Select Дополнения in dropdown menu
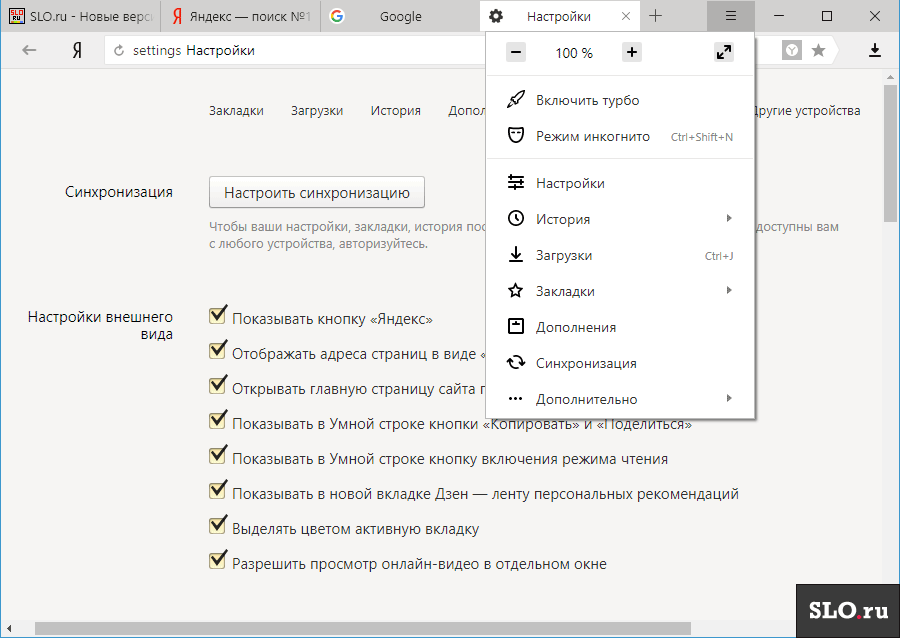The width and height of the screenshot is (900, 638). click(x=620, y=327)
